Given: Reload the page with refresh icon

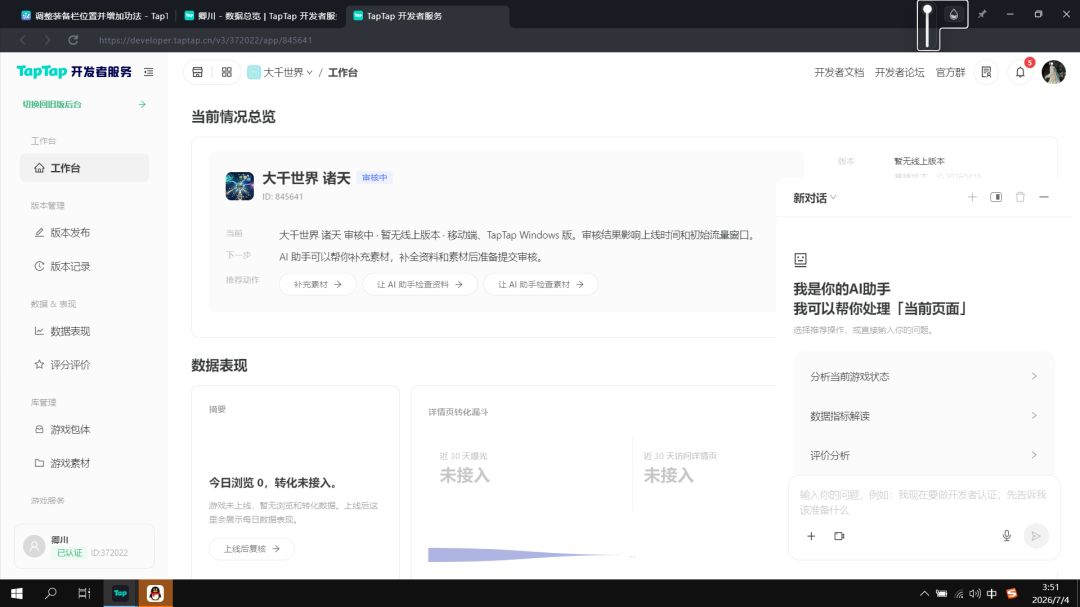Looking at the screenshot, I should 73,40.
